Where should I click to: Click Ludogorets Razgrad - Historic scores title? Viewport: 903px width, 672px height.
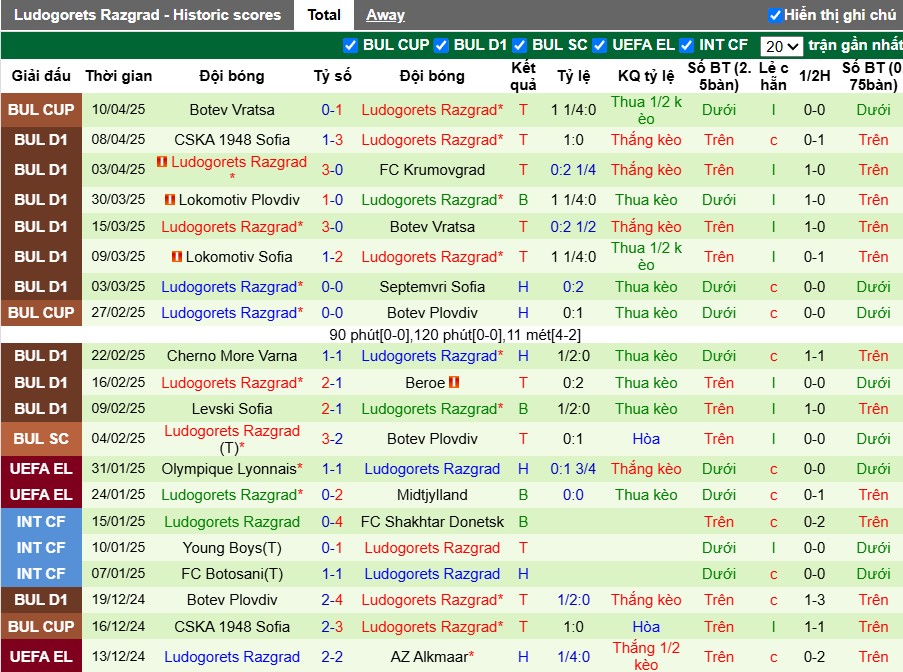[147, 15]
